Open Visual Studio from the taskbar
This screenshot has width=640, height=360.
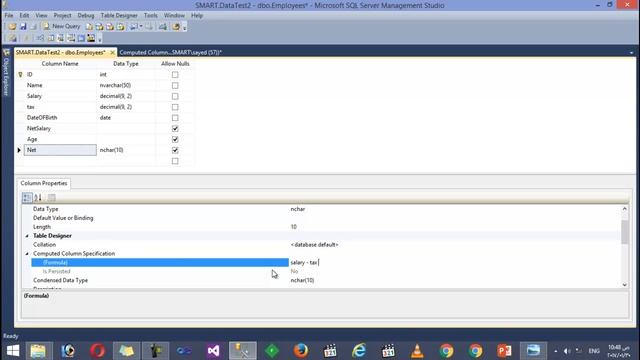coord(213,351)
